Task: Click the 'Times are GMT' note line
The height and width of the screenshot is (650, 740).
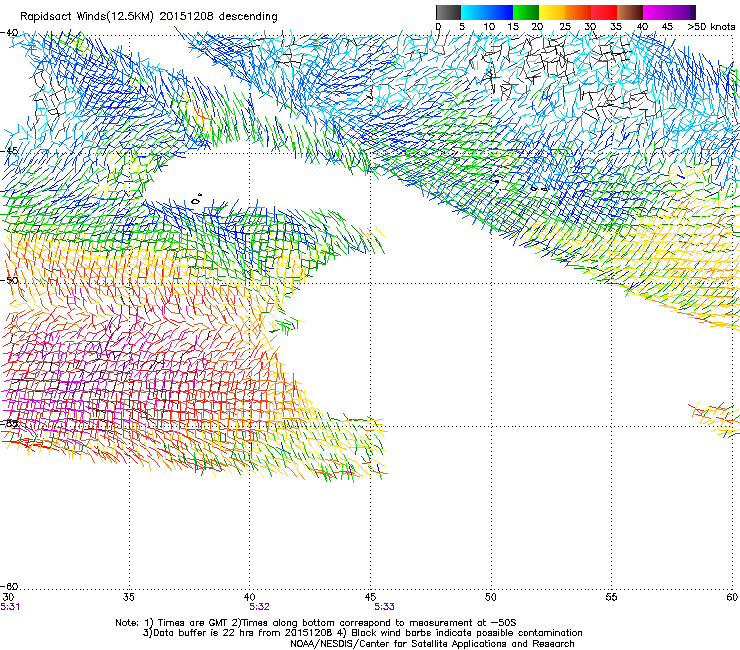Action: (x=316, y=623)
